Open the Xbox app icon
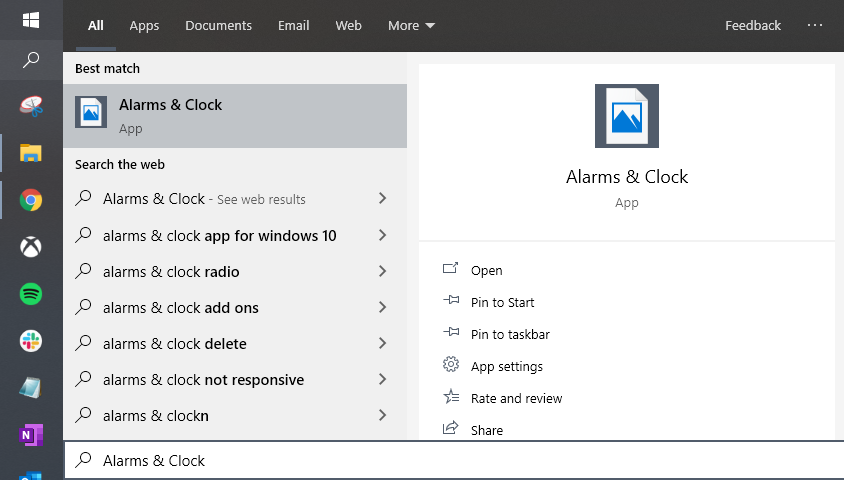This screenshot has width=844, height=480. 31,247
